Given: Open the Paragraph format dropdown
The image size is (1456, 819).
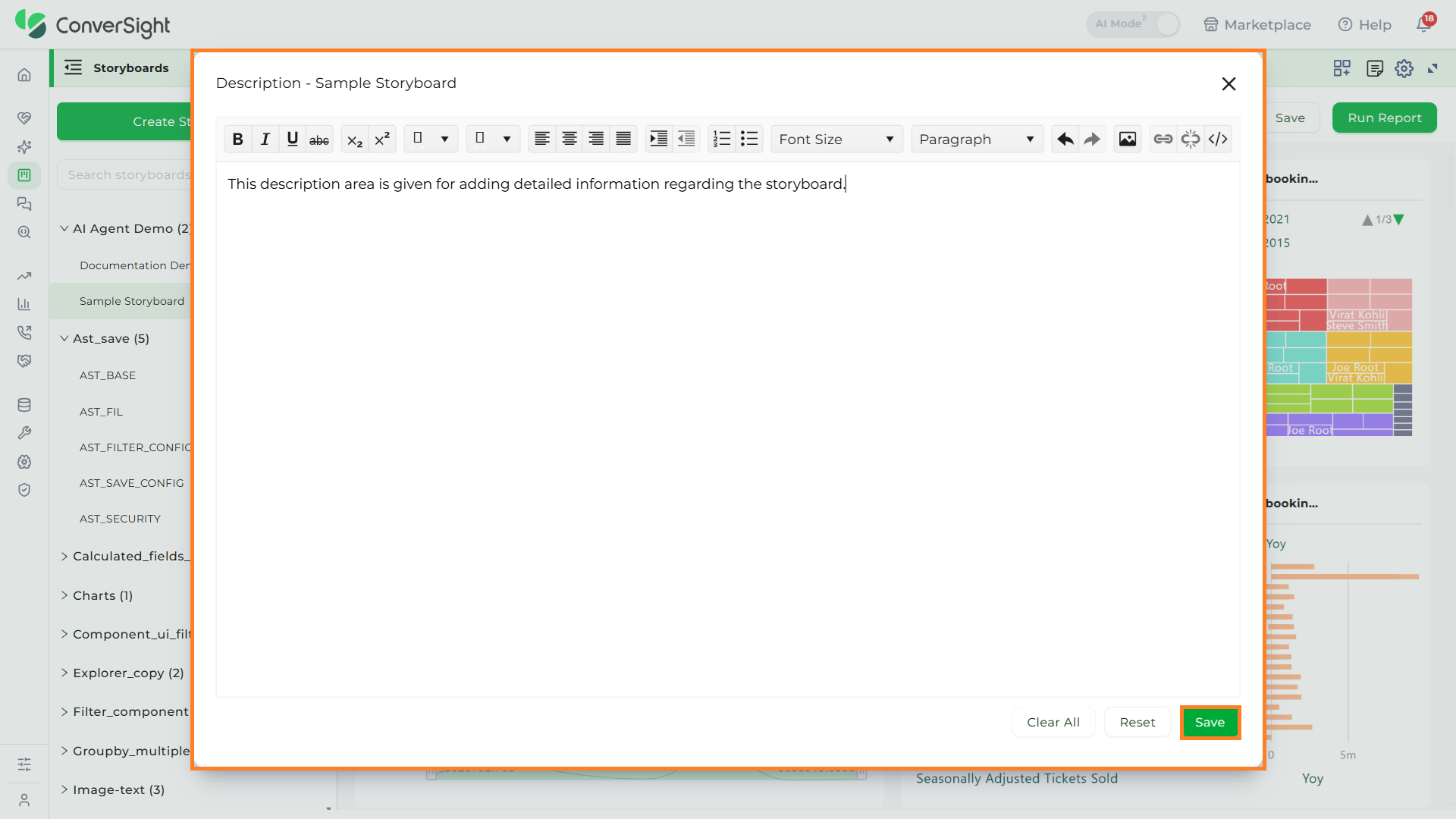Looking at the screenshot, I should 977,140.
